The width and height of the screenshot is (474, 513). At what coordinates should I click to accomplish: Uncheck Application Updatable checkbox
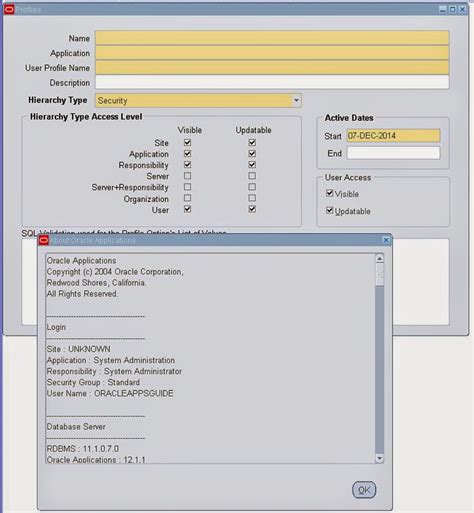pyautogui.click(x=252, y=153)
